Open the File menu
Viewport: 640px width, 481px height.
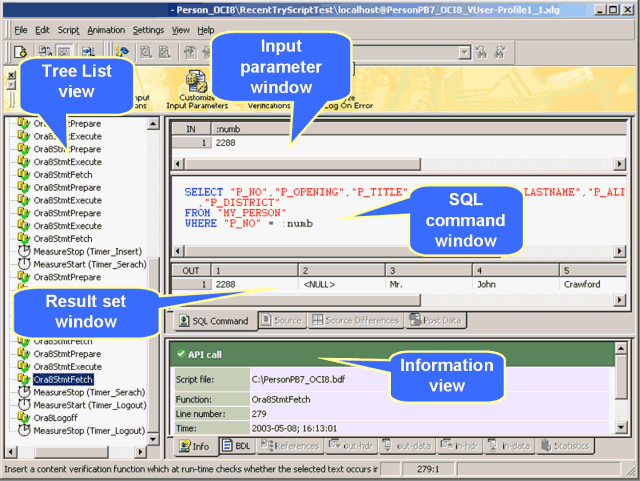[21, 30]
